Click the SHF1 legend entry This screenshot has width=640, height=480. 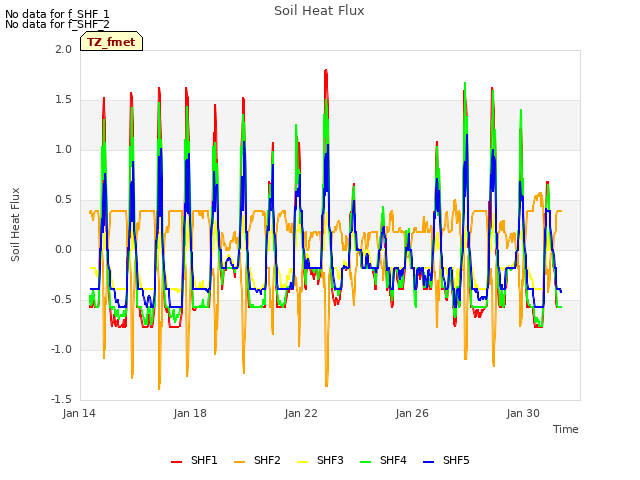click(194, 460)
